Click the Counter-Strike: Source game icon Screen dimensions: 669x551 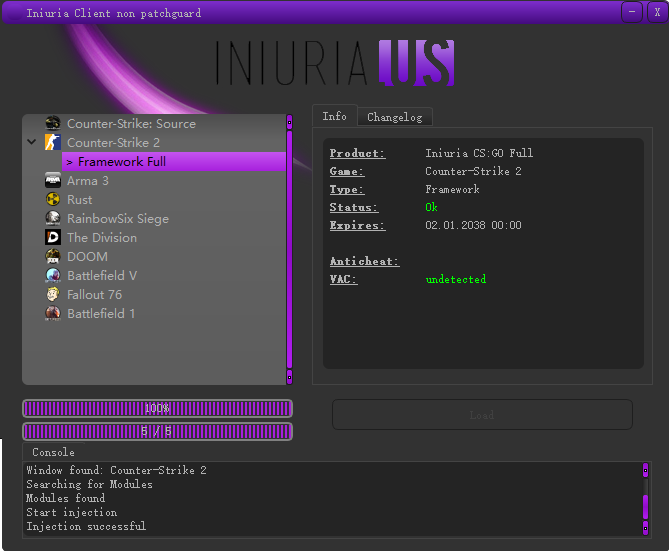53,124
